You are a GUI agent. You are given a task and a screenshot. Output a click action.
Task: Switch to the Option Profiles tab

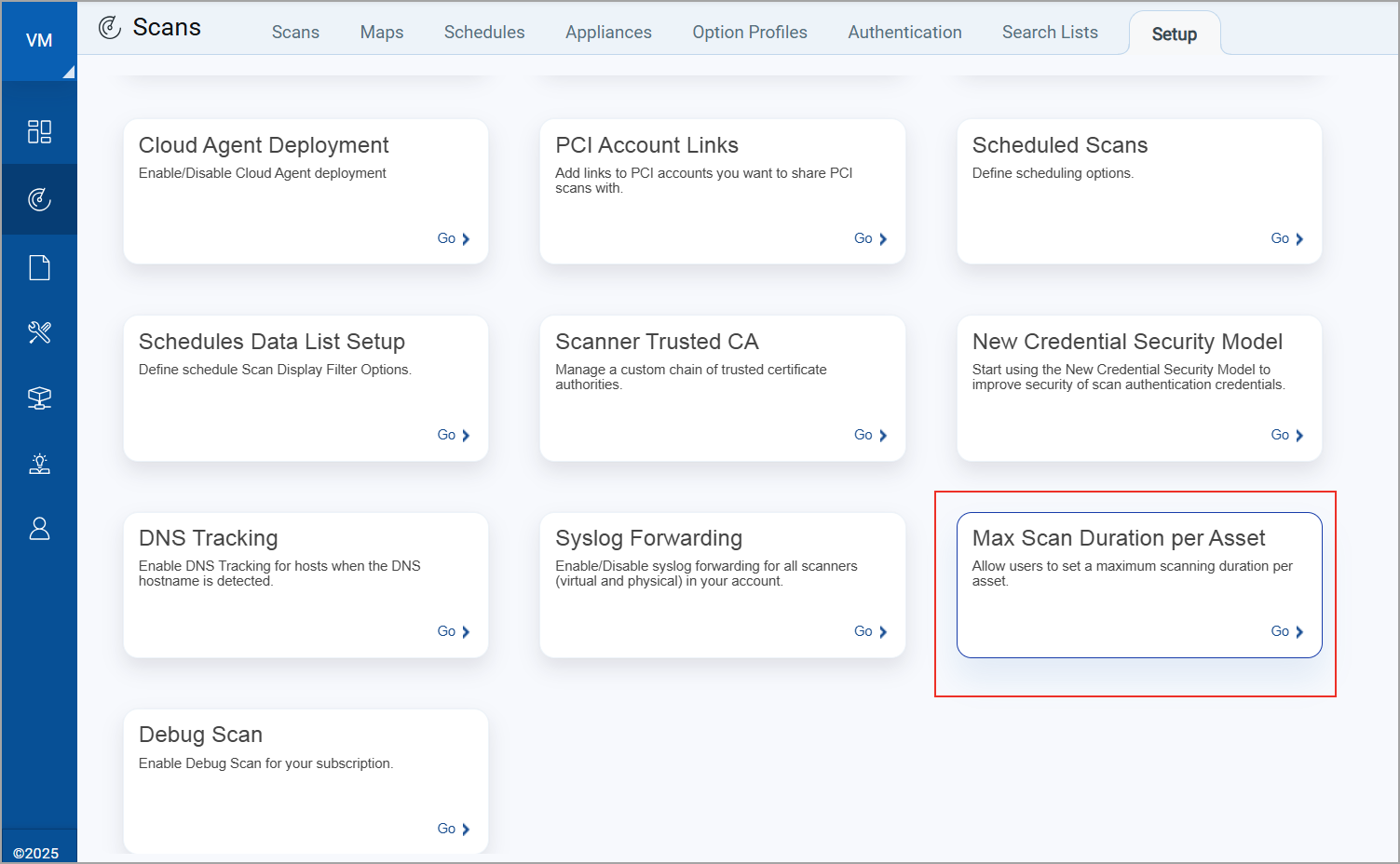tap(749, 33)
